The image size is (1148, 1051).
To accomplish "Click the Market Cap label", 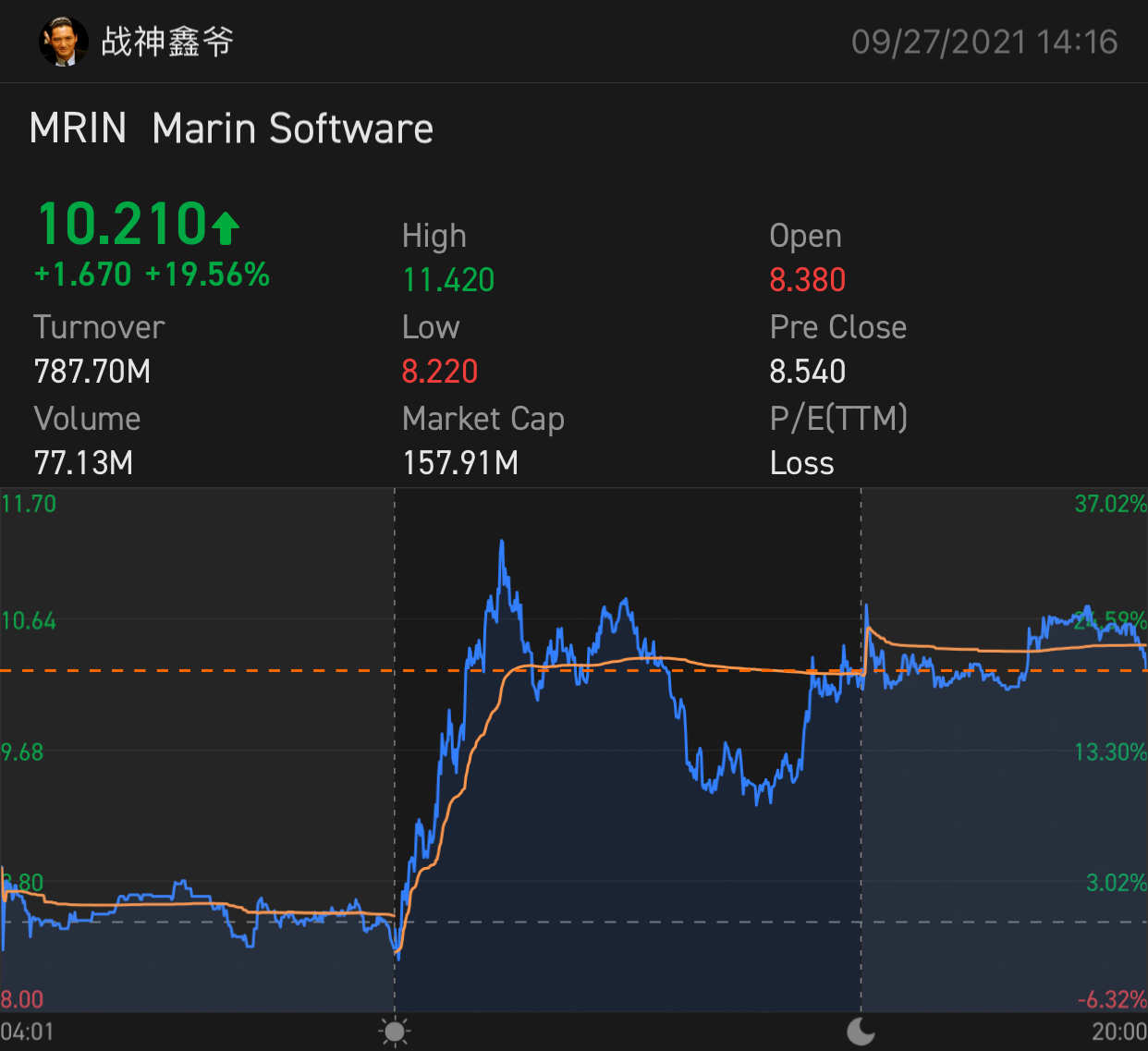I will (483, 419).
